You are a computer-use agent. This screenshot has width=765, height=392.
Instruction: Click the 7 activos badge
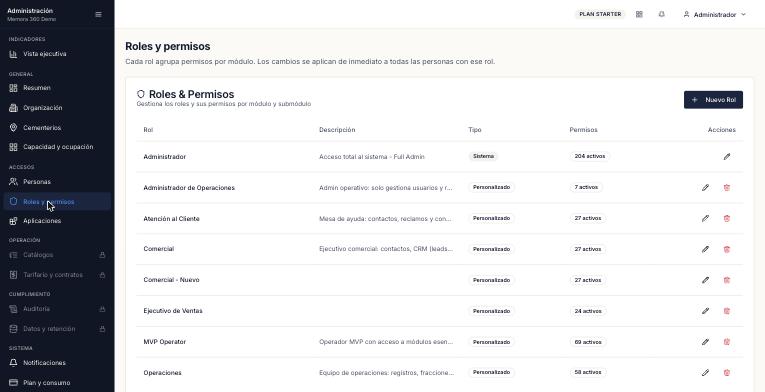point(586,187)
